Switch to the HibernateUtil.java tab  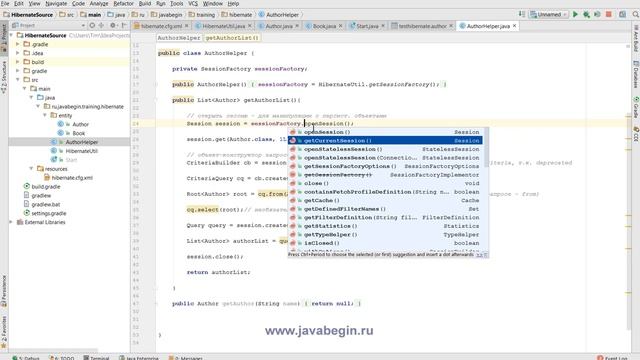point(224,26)
